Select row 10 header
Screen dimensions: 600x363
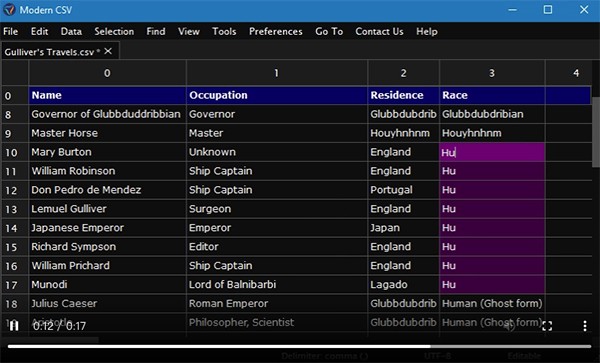pyautogui.click(x=15, y=152)
